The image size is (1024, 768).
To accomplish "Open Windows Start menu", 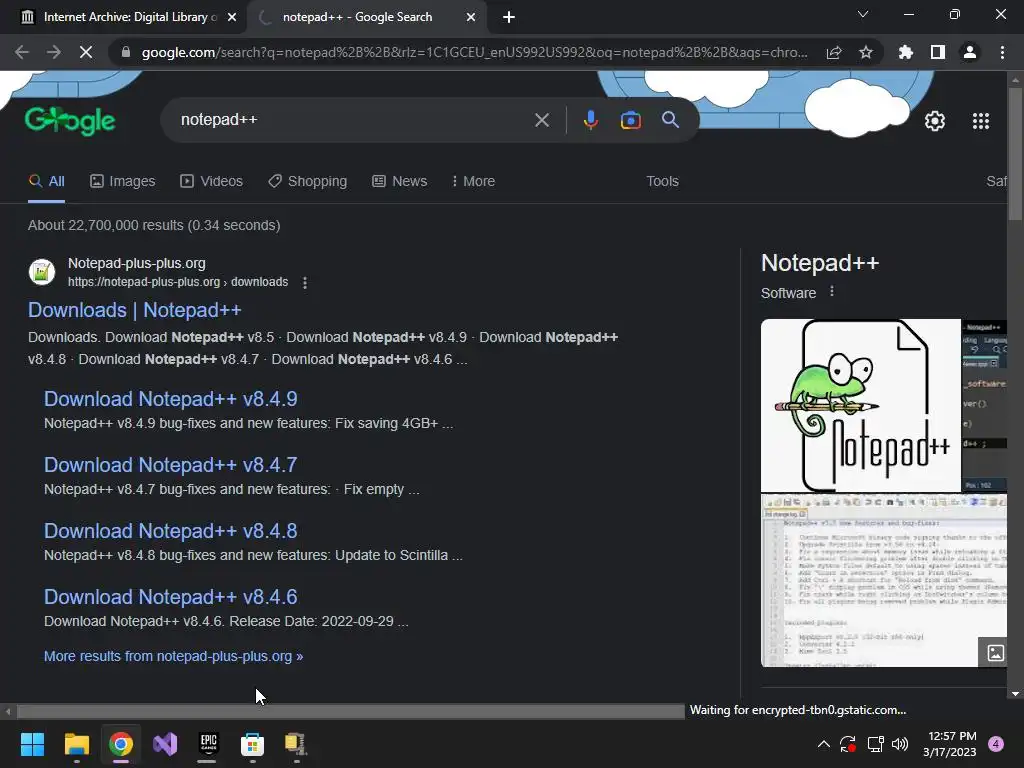I will 32,744.
